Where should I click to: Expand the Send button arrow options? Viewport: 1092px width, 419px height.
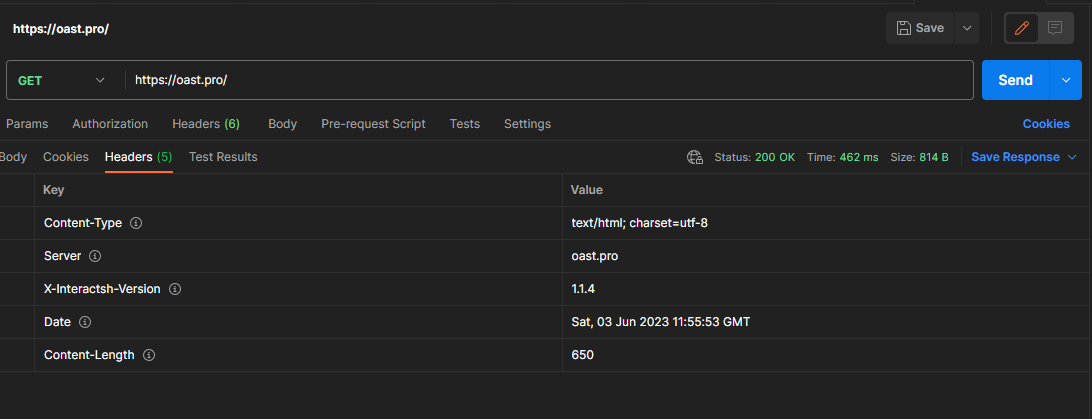pyautogui.click(x=1065, y=80)
